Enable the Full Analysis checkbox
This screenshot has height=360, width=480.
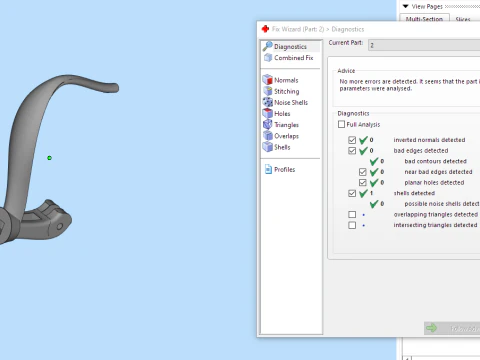pos(341,124)
